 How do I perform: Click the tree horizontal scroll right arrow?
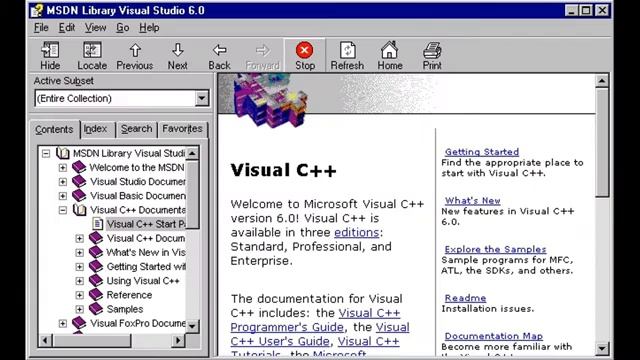pyautogui.click(x=178, y=340)
